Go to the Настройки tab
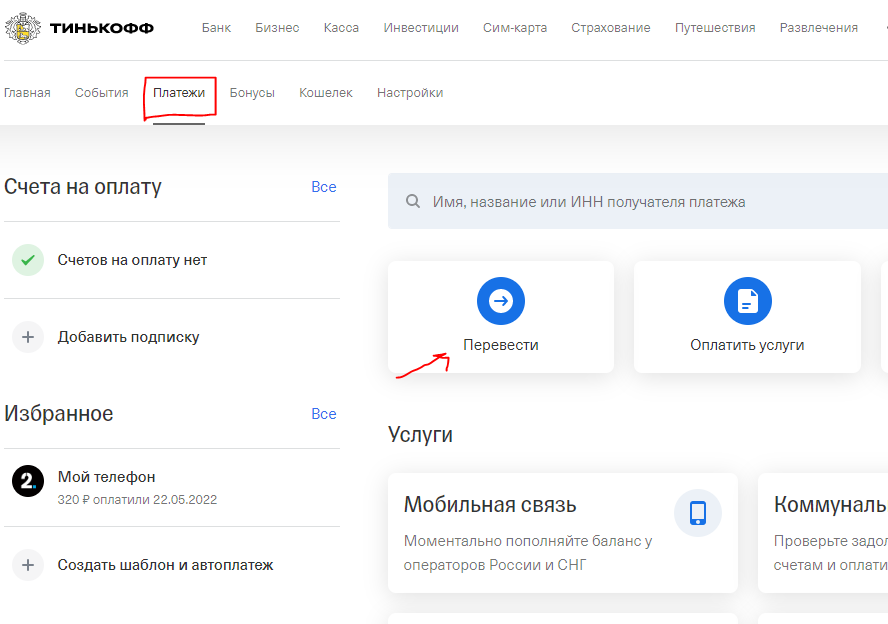This screenshot has width=888, height=624. click(x=410, y=93)
